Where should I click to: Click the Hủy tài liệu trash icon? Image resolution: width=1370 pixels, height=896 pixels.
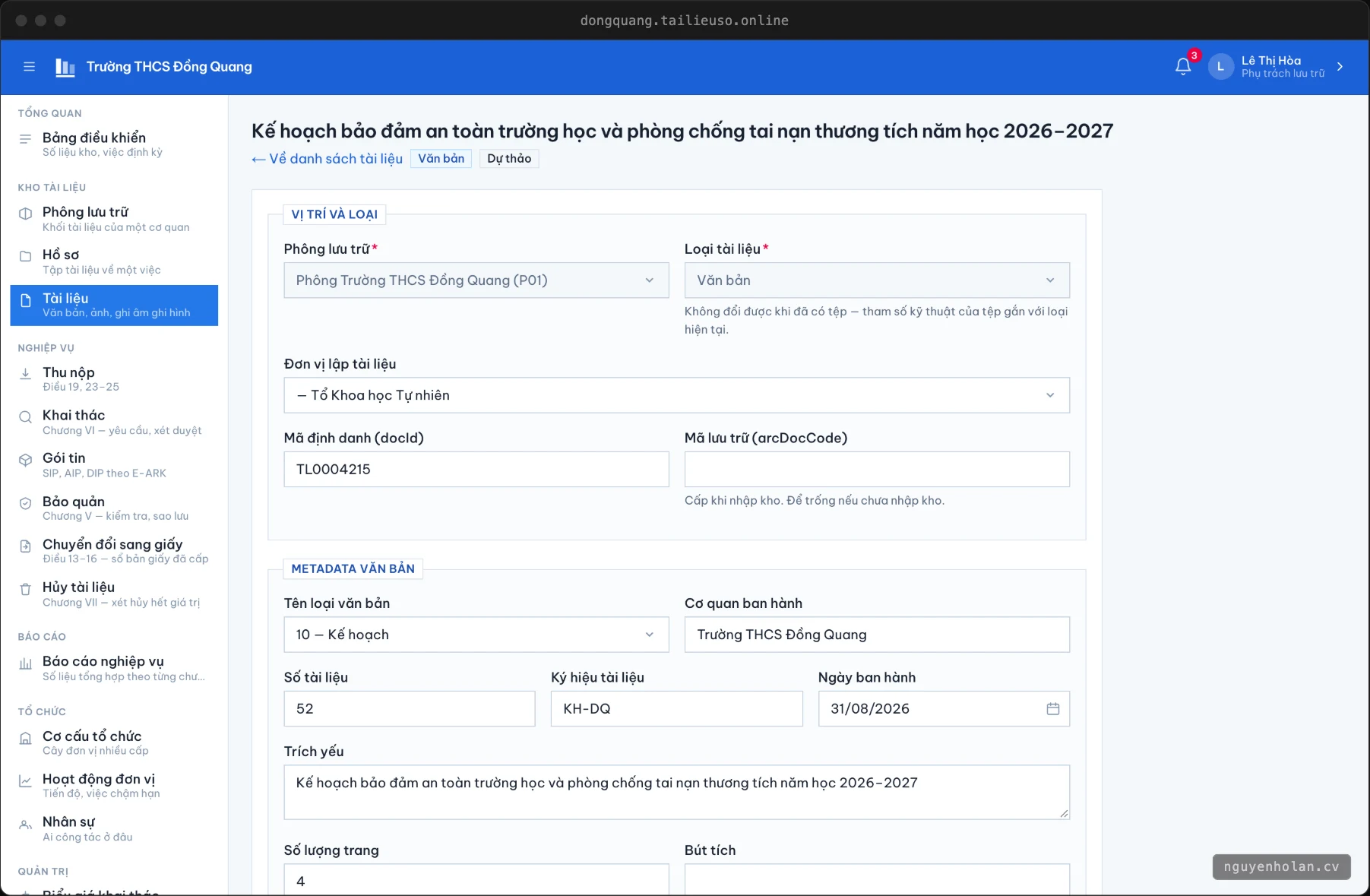[x=26, y=589]
